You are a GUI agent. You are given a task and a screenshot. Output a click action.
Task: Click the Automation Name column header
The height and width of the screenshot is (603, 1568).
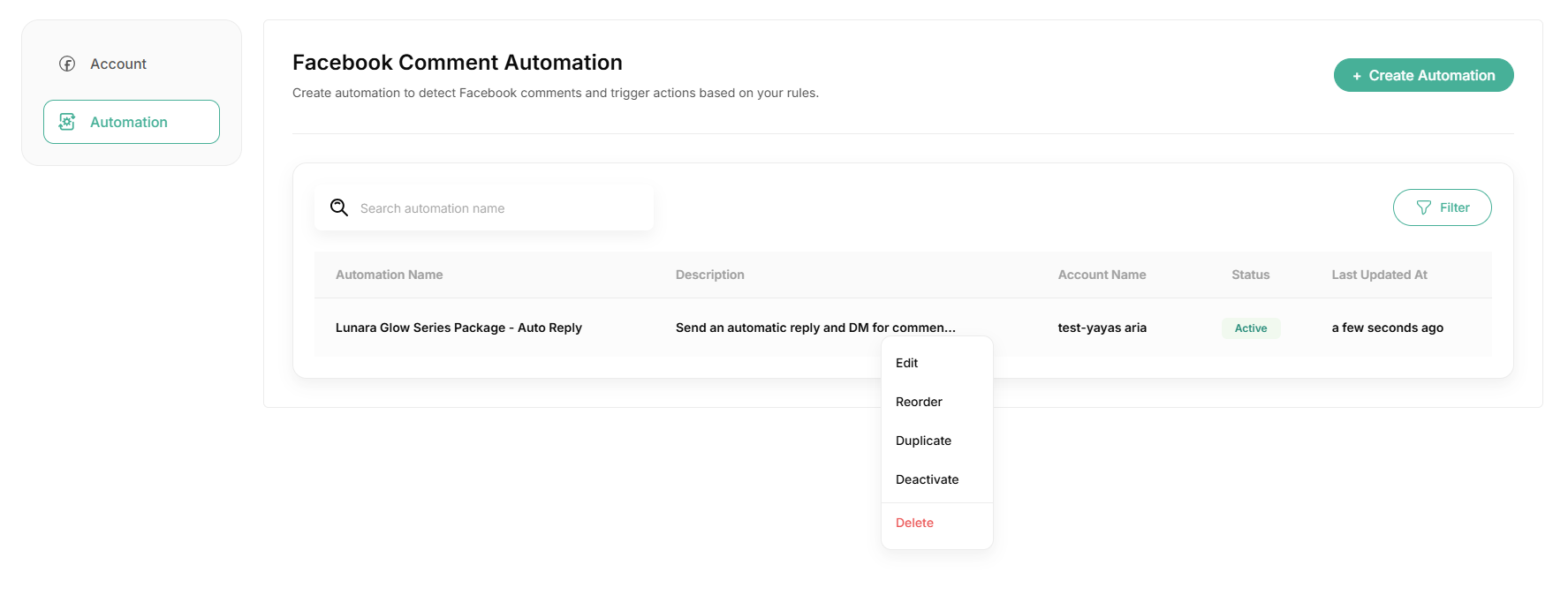click(x=390, y=275)
